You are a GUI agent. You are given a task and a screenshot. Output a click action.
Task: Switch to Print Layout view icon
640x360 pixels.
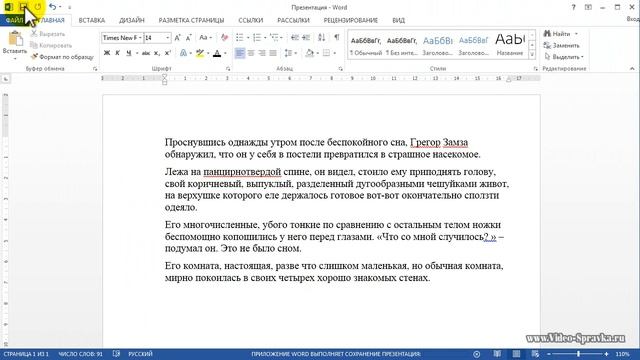pyautogui.click(x=516, y=354)
